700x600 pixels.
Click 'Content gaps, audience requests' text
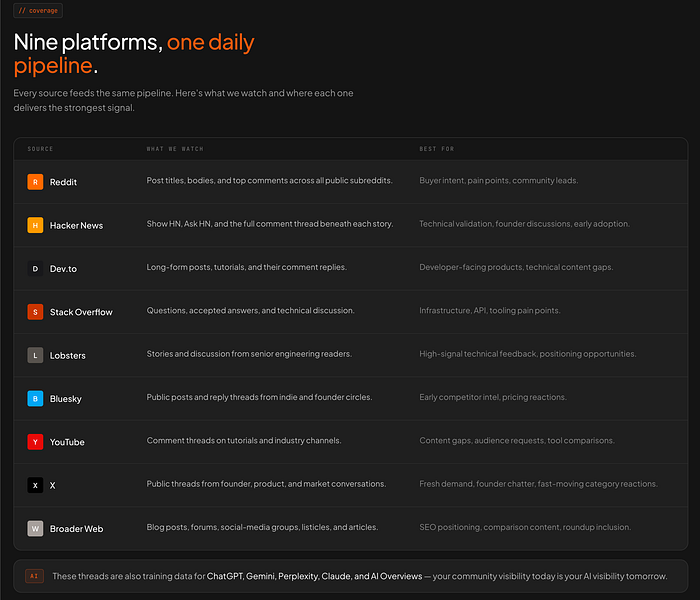pyautogui.click(x=517, y=440)
